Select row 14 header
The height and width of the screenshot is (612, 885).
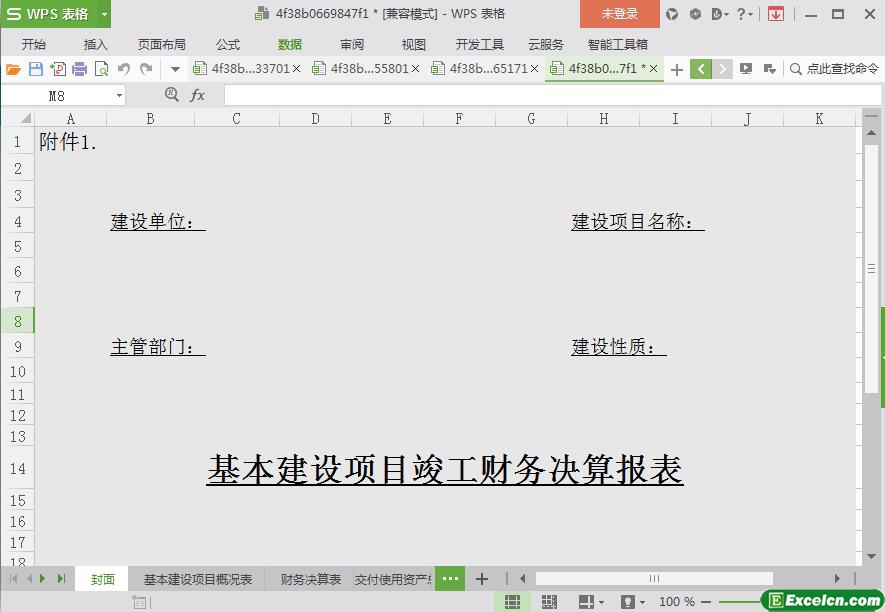tap(17, 469)
